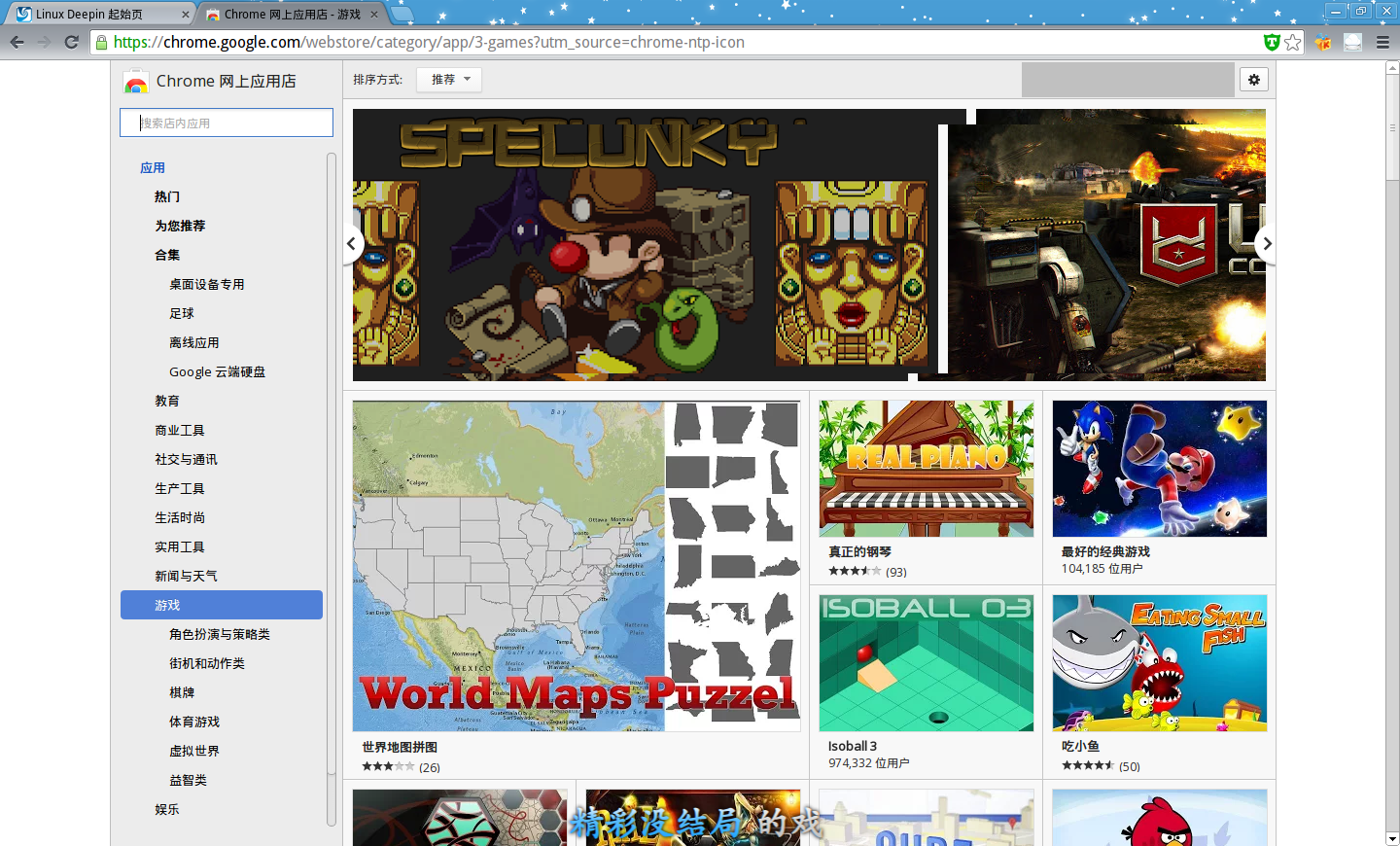Open 桌面设备专用 collection
Image resolution: width=1400 pixels, height=846 pixels.
pyautogui.click(x=207, y=284)
